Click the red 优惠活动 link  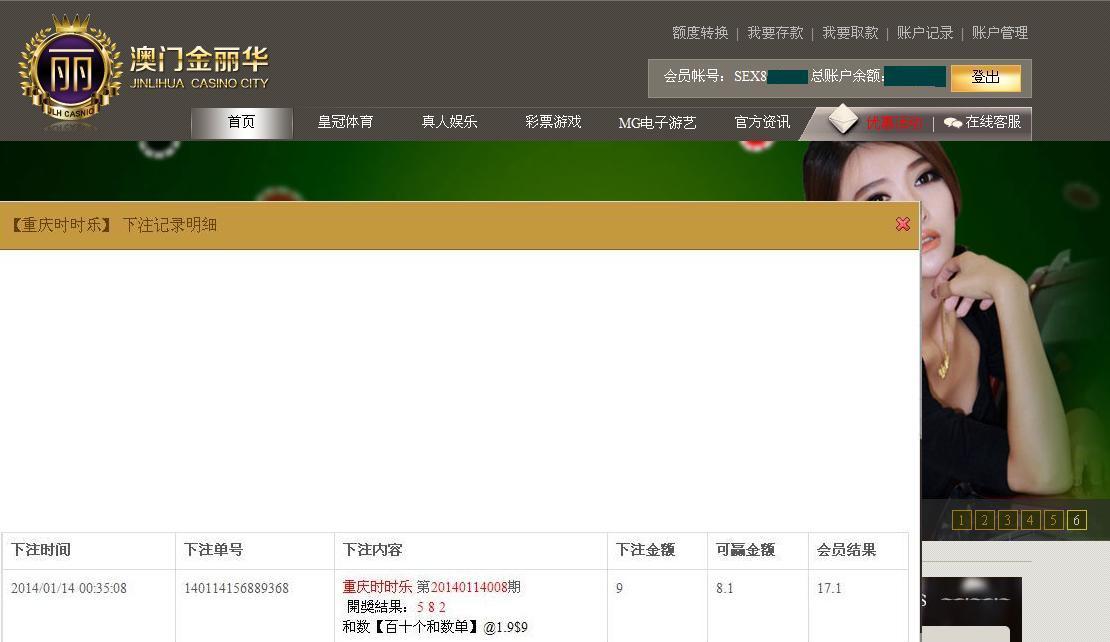click(x=893, y=122)
